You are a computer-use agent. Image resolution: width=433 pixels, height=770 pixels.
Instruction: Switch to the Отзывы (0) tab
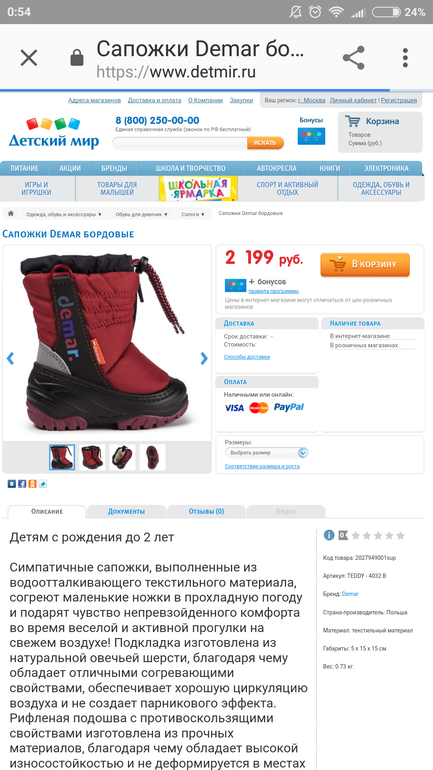206,511
